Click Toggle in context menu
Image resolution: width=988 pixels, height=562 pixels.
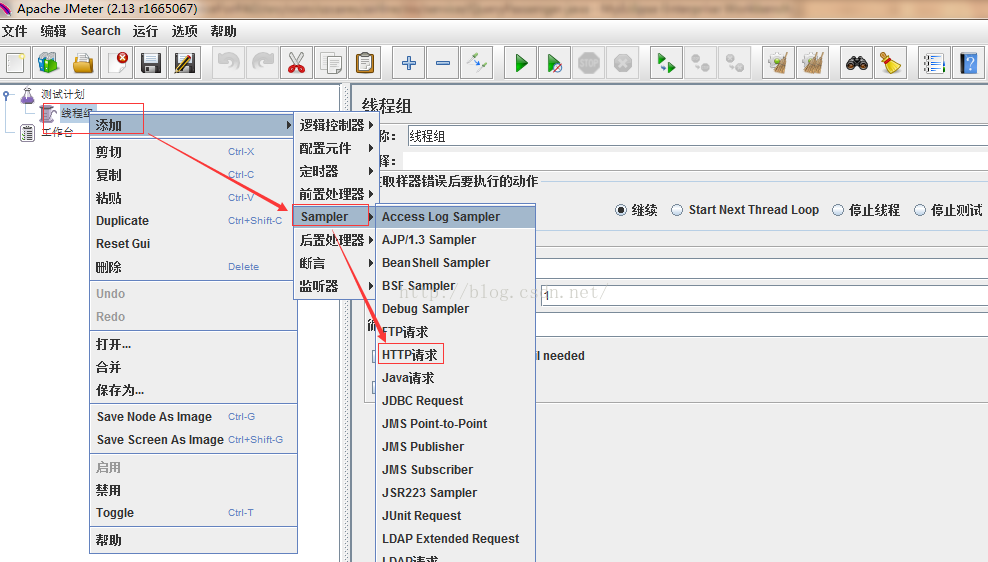coord(193,513)
